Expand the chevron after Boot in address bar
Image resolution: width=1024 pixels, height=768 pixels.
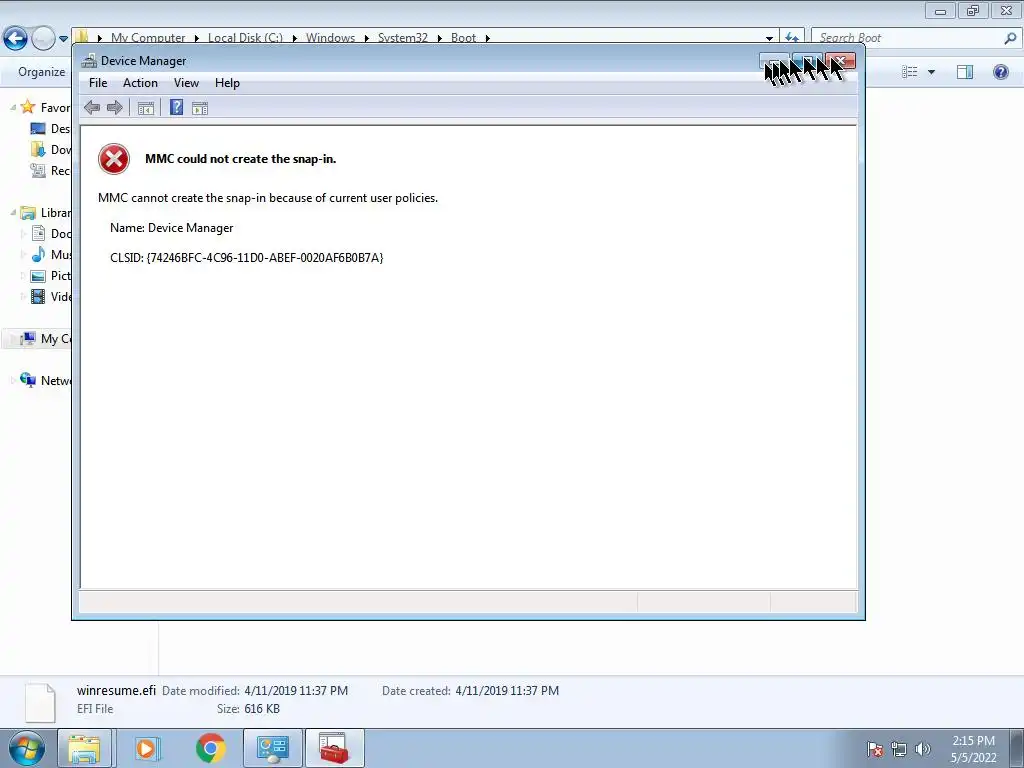pyautogui.click(x=487, y=38)
